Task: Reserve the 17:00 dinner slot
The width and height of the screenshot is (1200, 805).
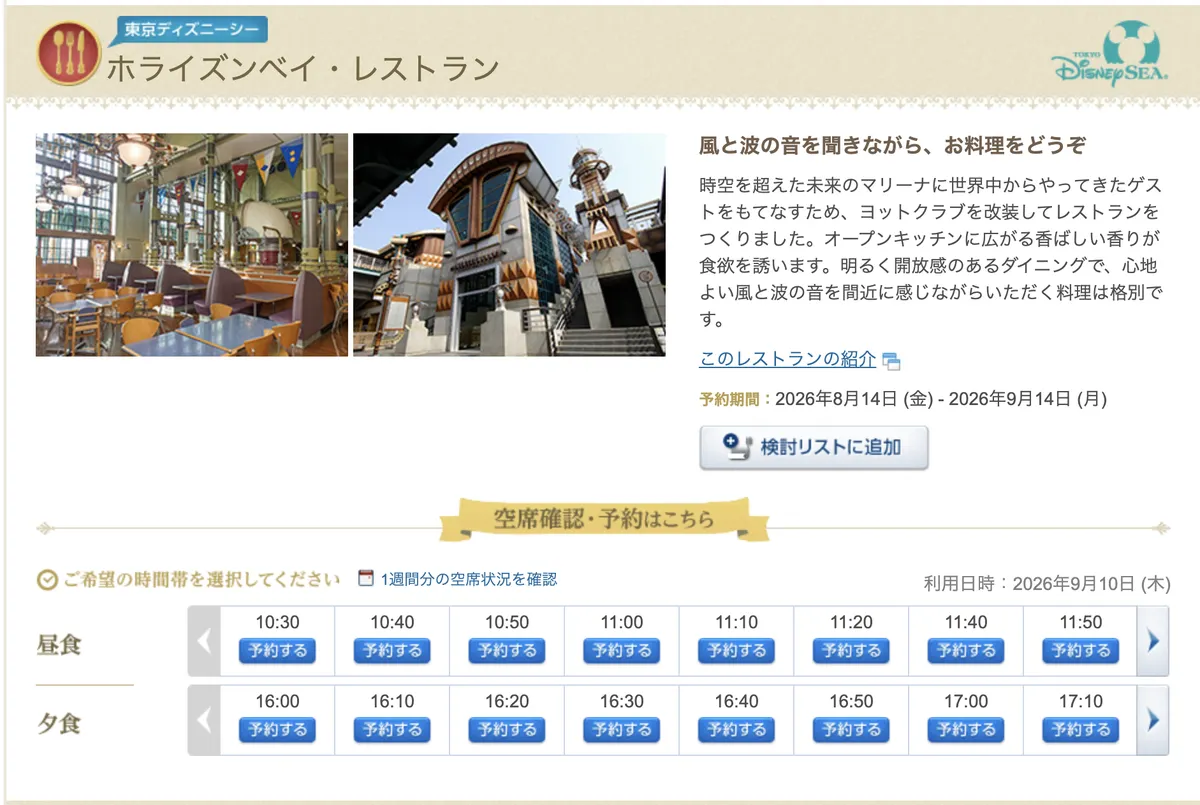Action: point(966,729)
